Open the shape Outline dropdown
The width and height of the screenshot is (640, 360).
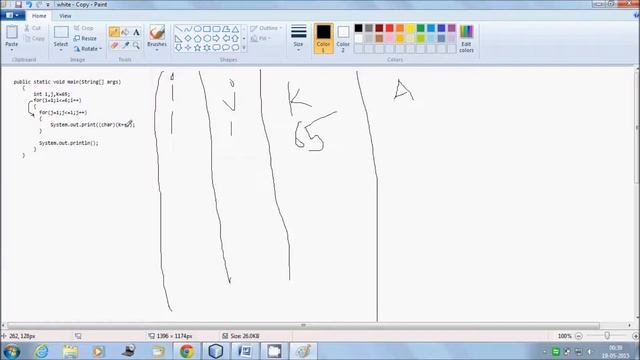(266, 28)
